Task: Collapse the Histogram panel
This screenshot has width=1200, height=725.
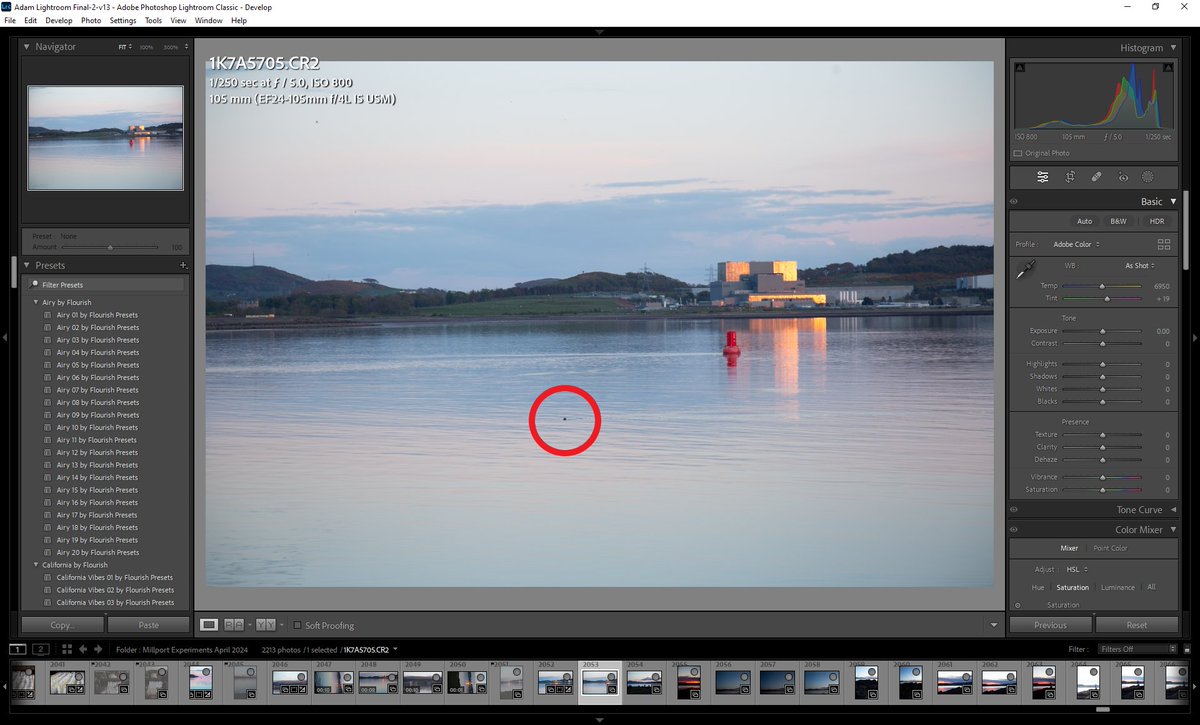Action: 1174,48
